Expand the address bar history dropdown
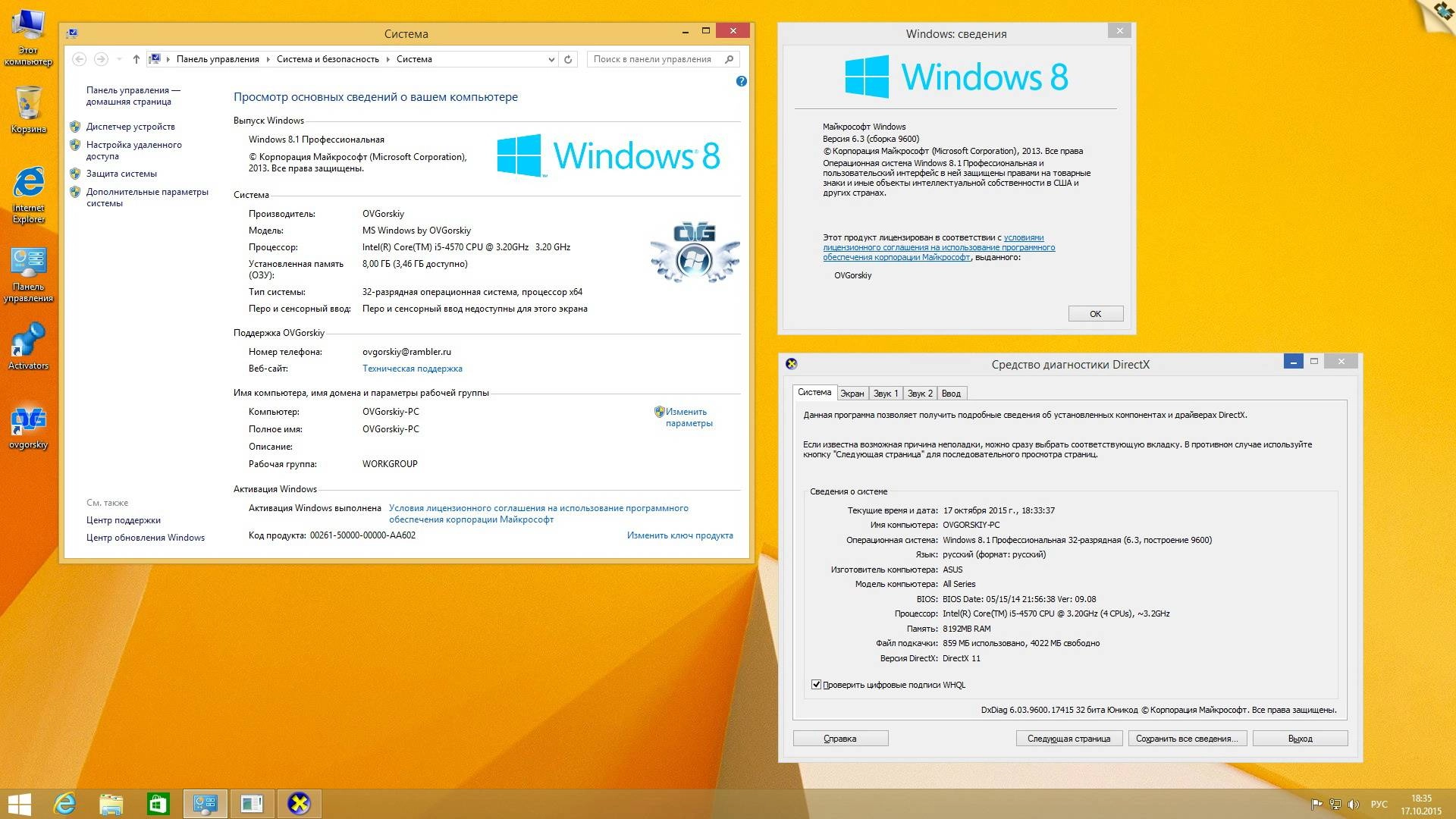The image size is (1456, 819). pos(551,59)
